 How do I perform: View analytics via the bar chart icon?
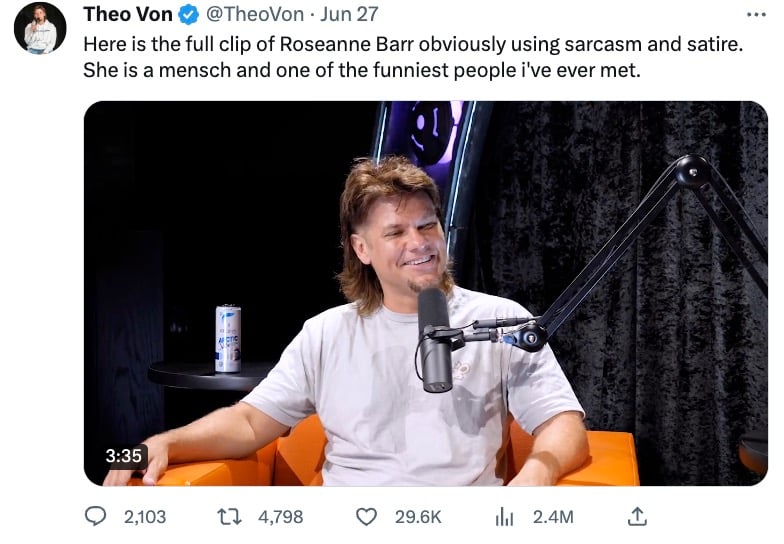504,516
